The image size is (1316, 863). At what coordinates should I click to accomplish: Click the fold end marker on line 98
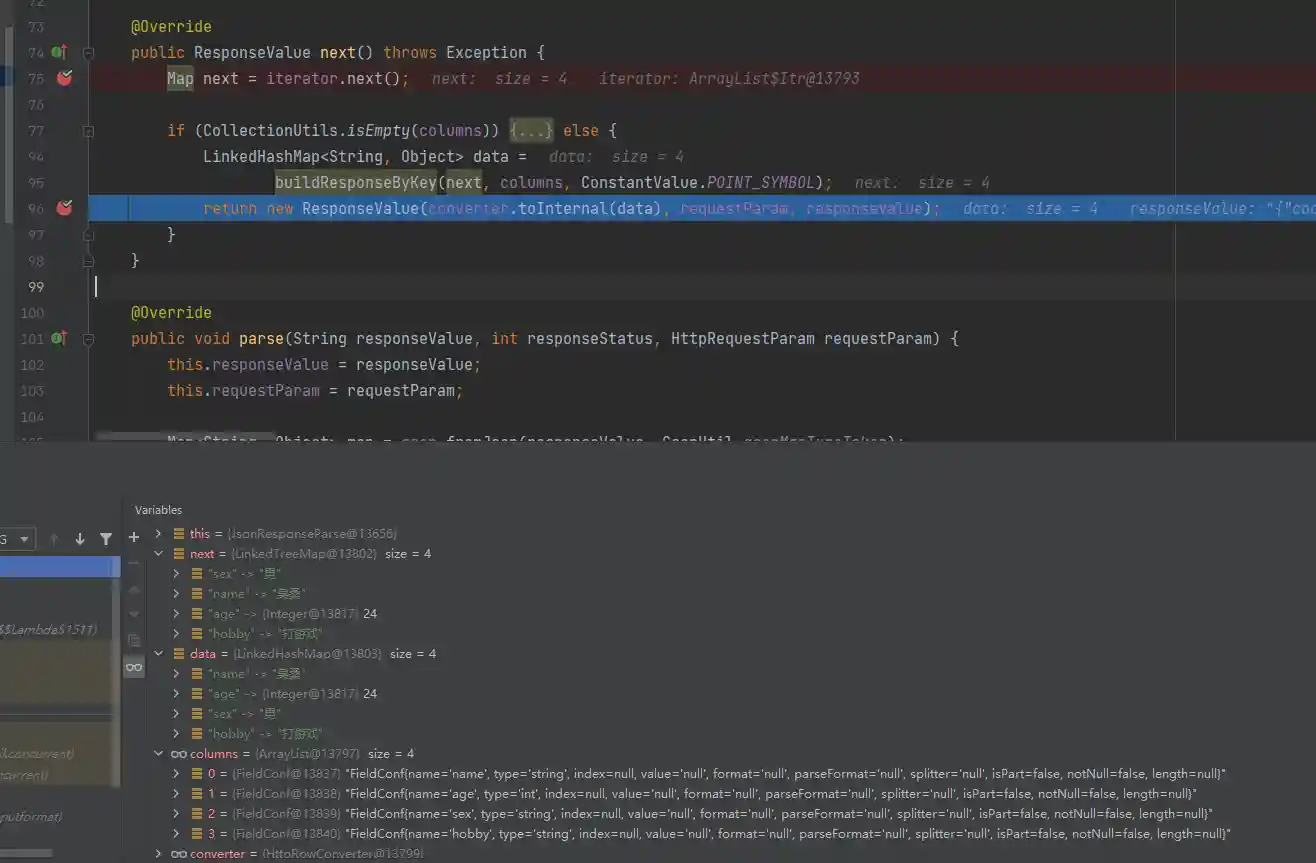pyautogui.click(x=88, y=260)
